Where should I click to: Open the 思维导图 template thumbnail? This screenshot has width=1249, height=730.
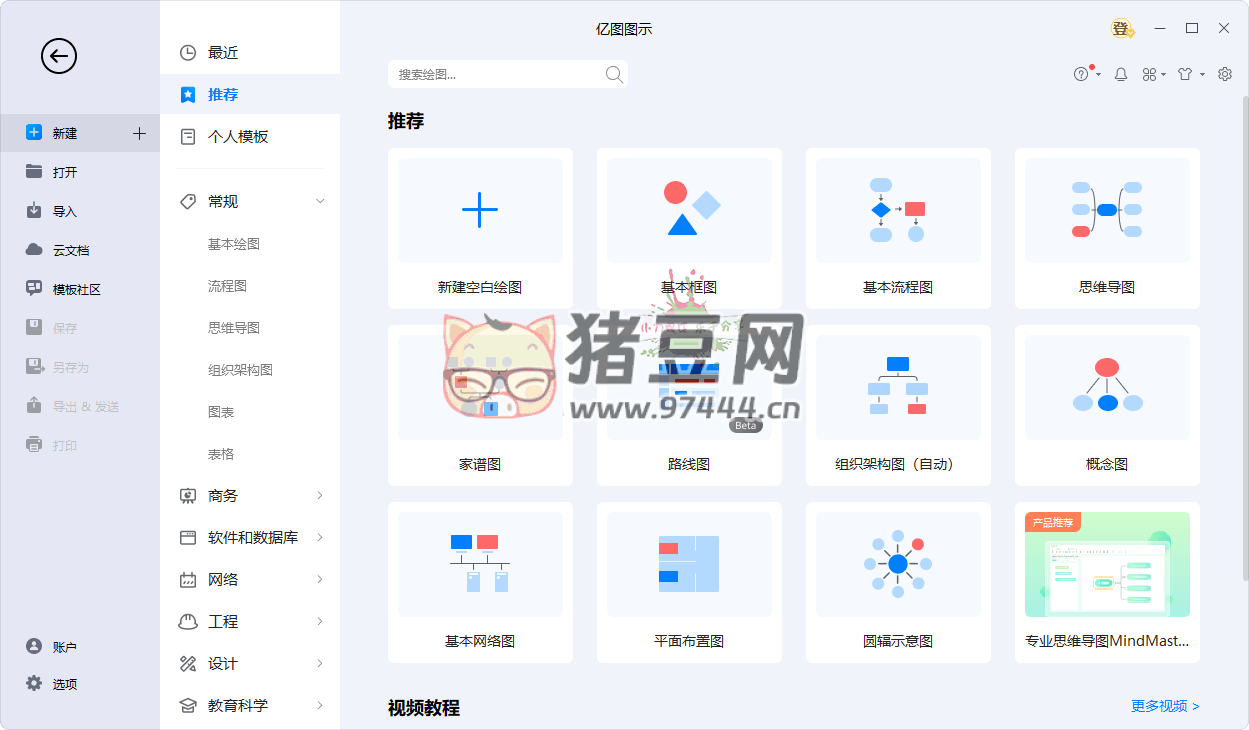[1107, 211]
